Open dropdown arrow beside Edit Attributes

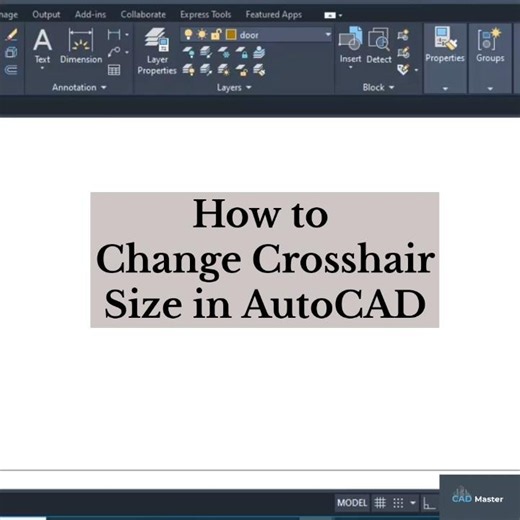[x=416, y=70]
